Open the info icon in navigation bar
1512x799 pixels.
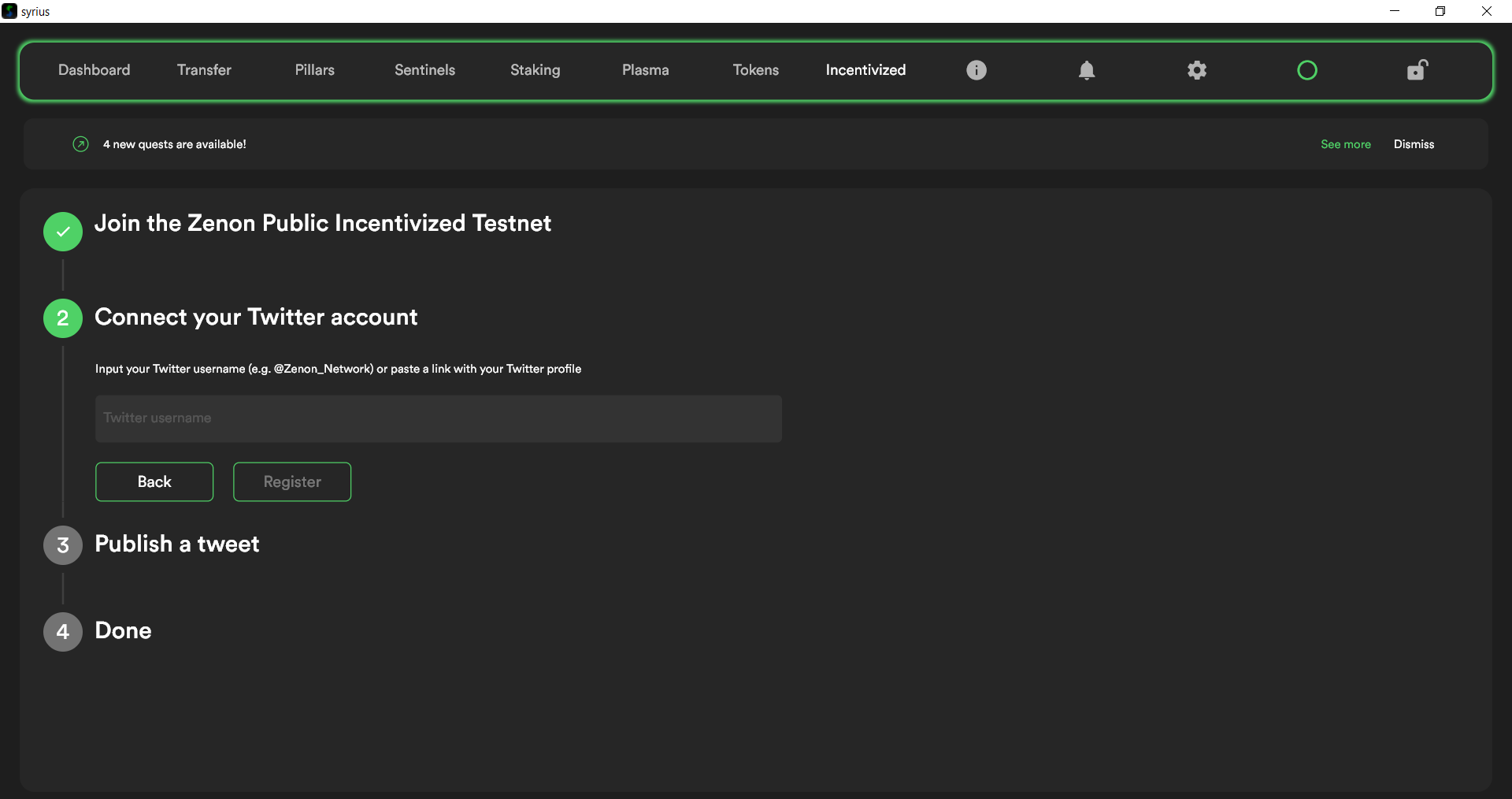click(x=976, y=70)
